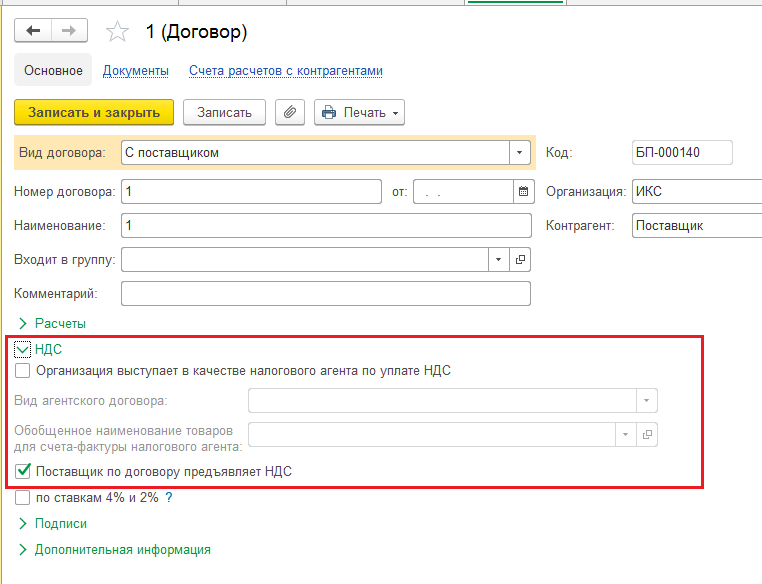Switch to the Документы tab
The width and height of the screenshot is (762, 584).
(x=136, y=70)
